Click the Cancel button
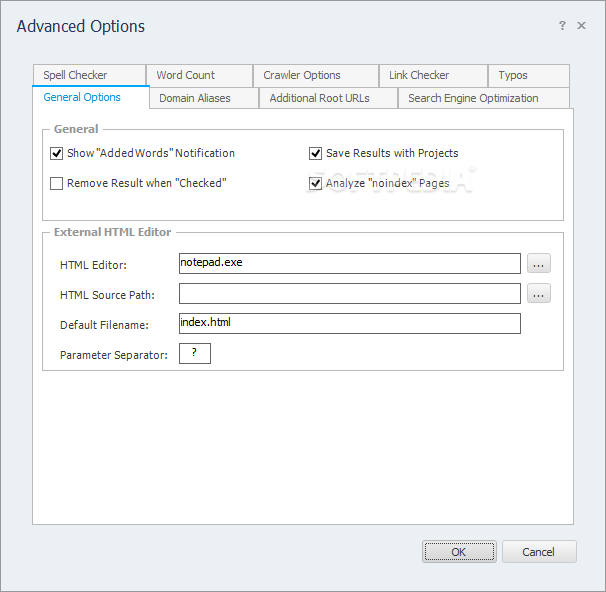 (x=539, y=551)
